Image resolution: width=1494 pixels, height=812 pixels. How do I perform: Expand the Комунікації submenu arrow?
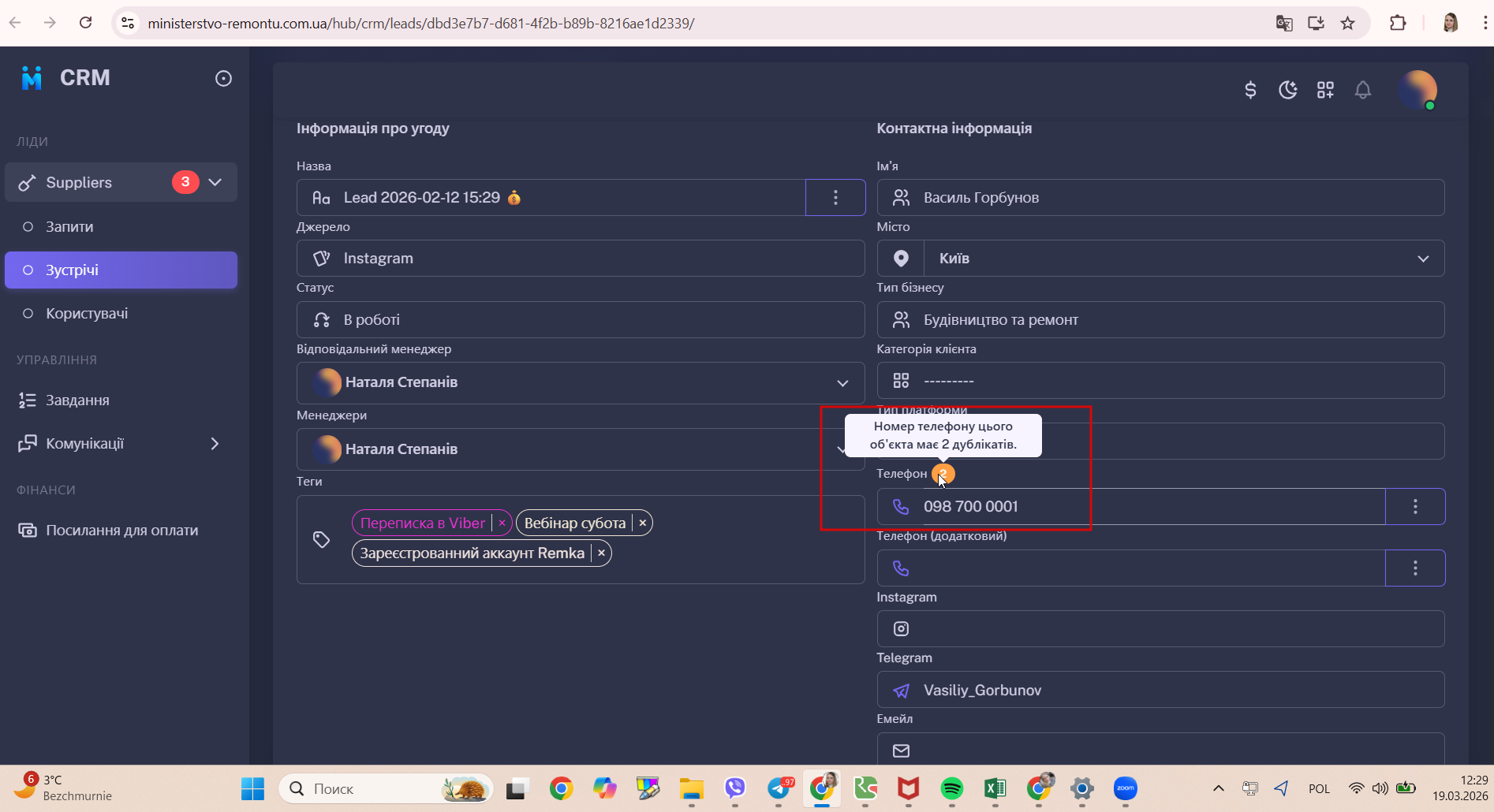pos(215,443)
